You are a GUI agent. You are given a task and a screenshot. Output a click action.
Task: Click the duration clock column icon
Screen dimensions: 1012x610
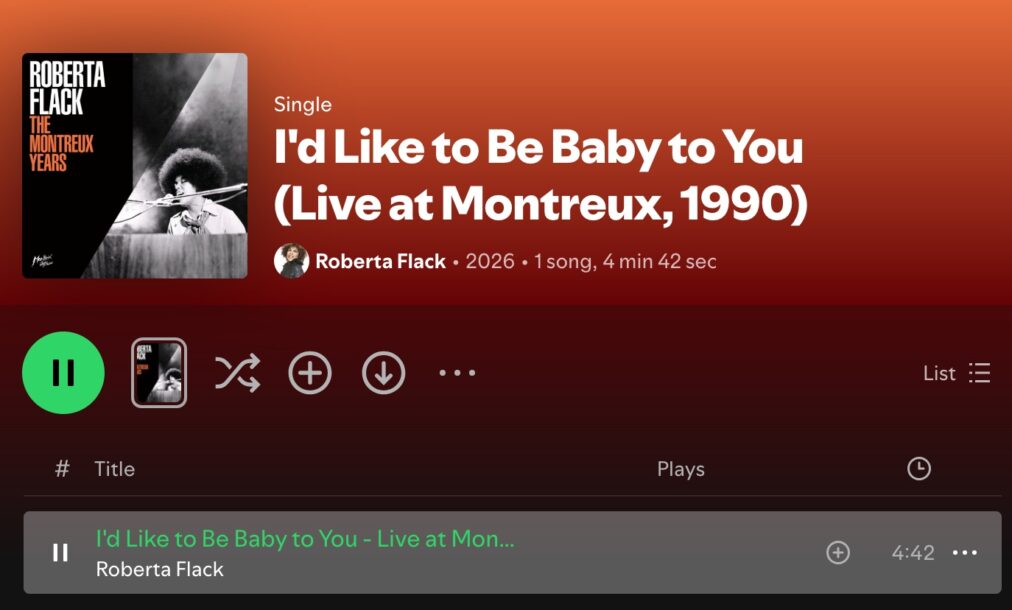click(x=918, y=469)
